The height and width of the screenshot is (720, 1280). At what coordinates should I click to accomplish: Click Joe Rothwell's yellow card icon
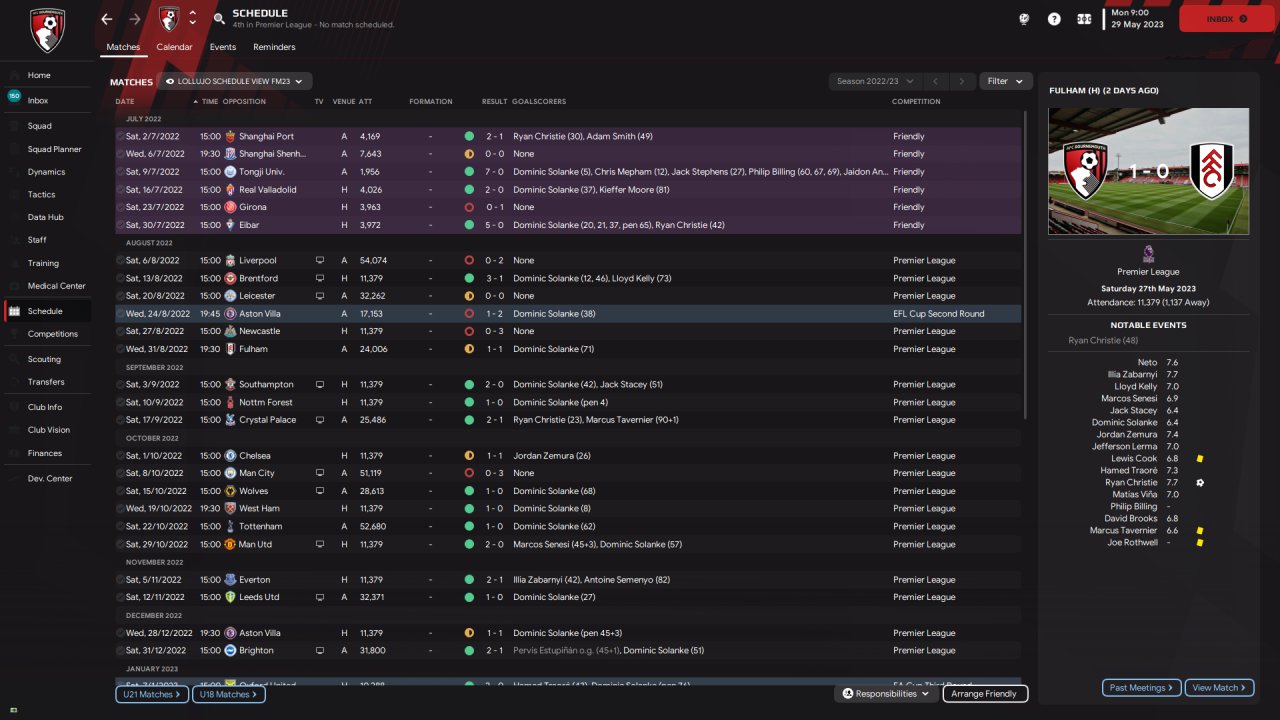(x=1200, y=543)
